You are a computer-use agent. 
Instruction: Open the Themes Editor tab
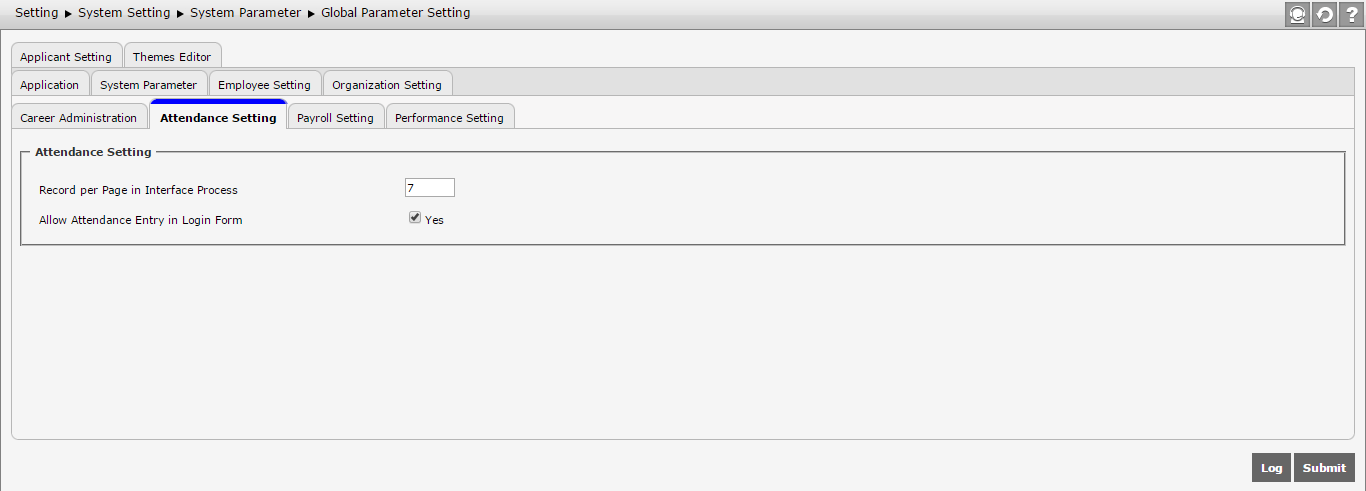pos(172,57)
